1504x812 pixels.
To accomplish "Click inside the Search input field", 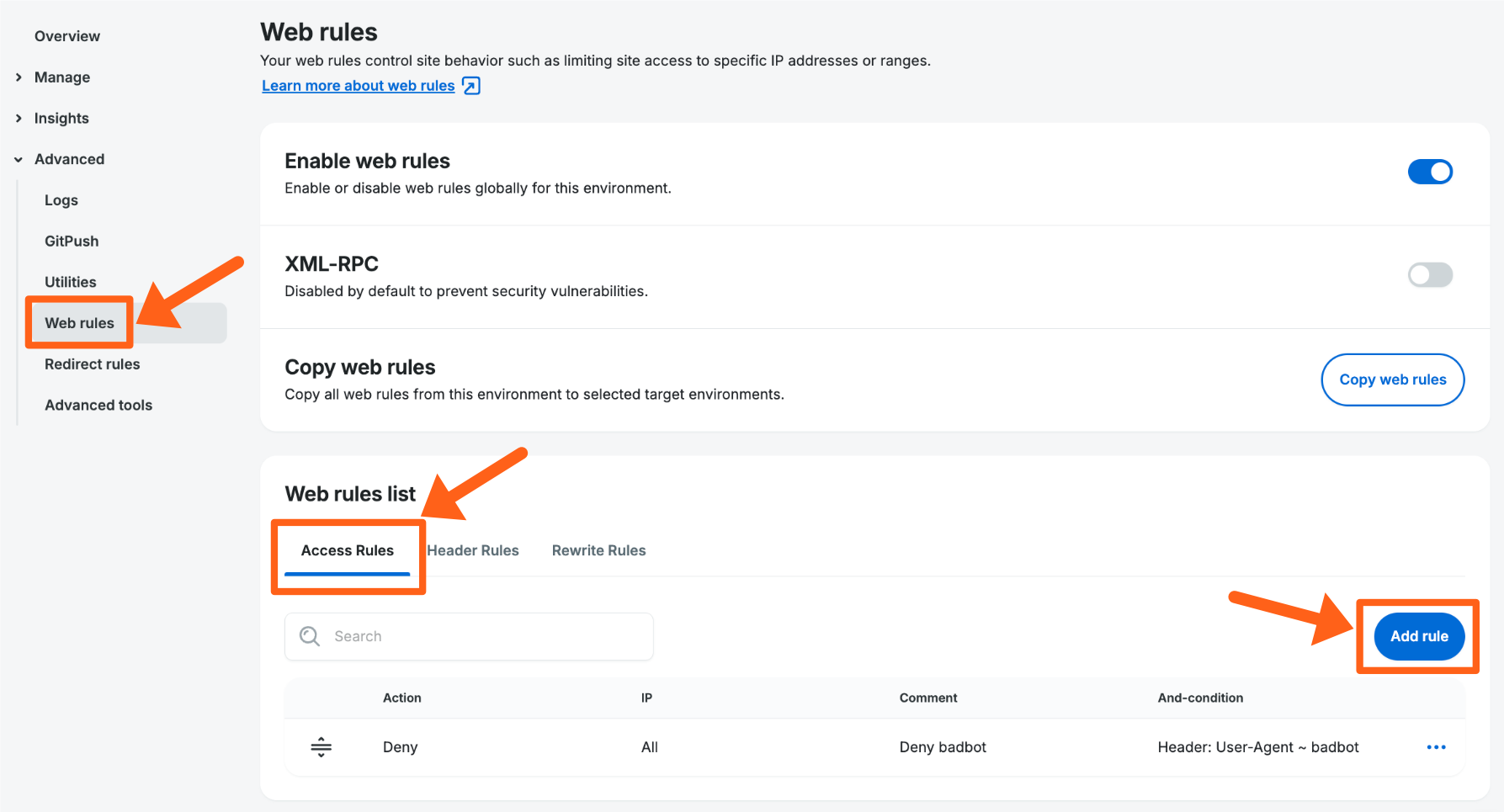I will pyautogui.click(x=469, y=636).
